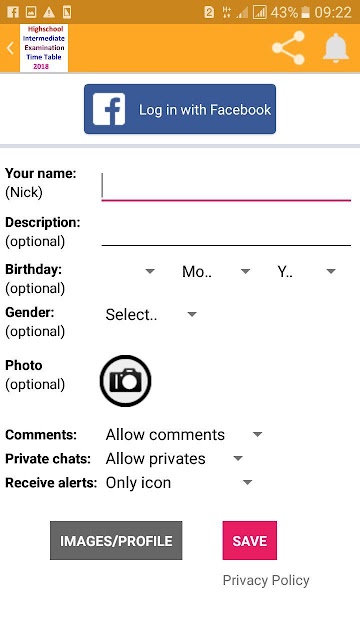Expand the birthday day dropdown
This screenshot has height=640, width=360.
[130, 271]
